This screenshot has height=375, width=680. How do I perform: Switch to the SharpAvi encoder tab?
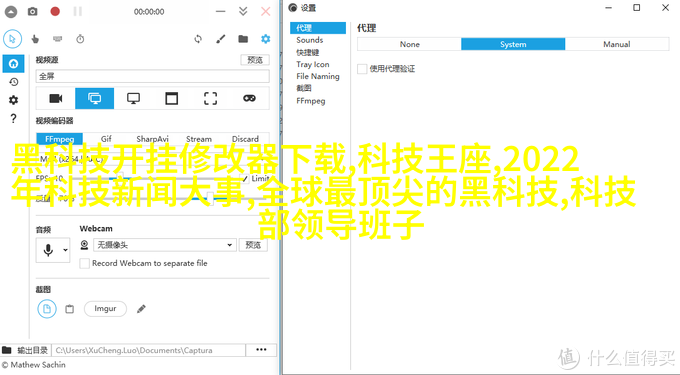[152, 139]
